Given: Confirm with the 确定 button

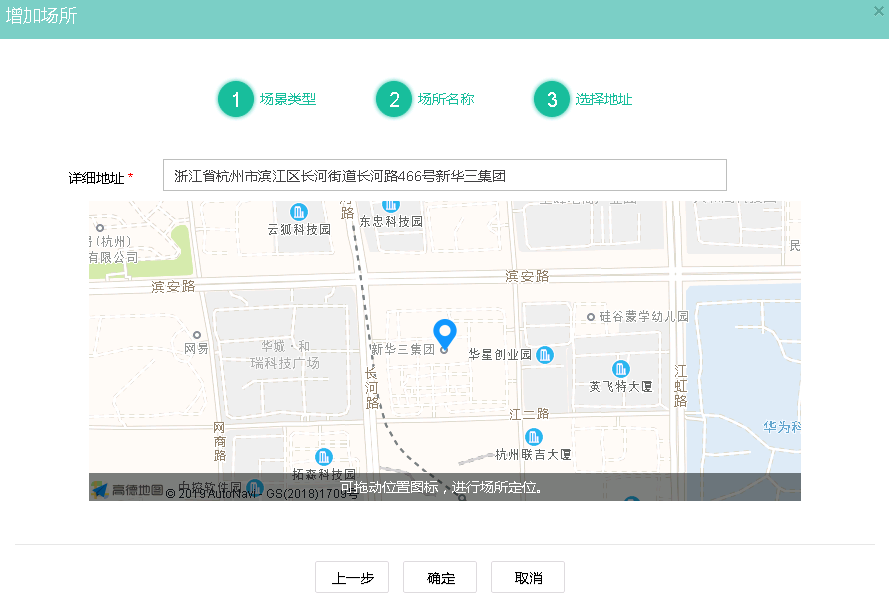Looking at the screenshot, I should [x=440, y=577].
